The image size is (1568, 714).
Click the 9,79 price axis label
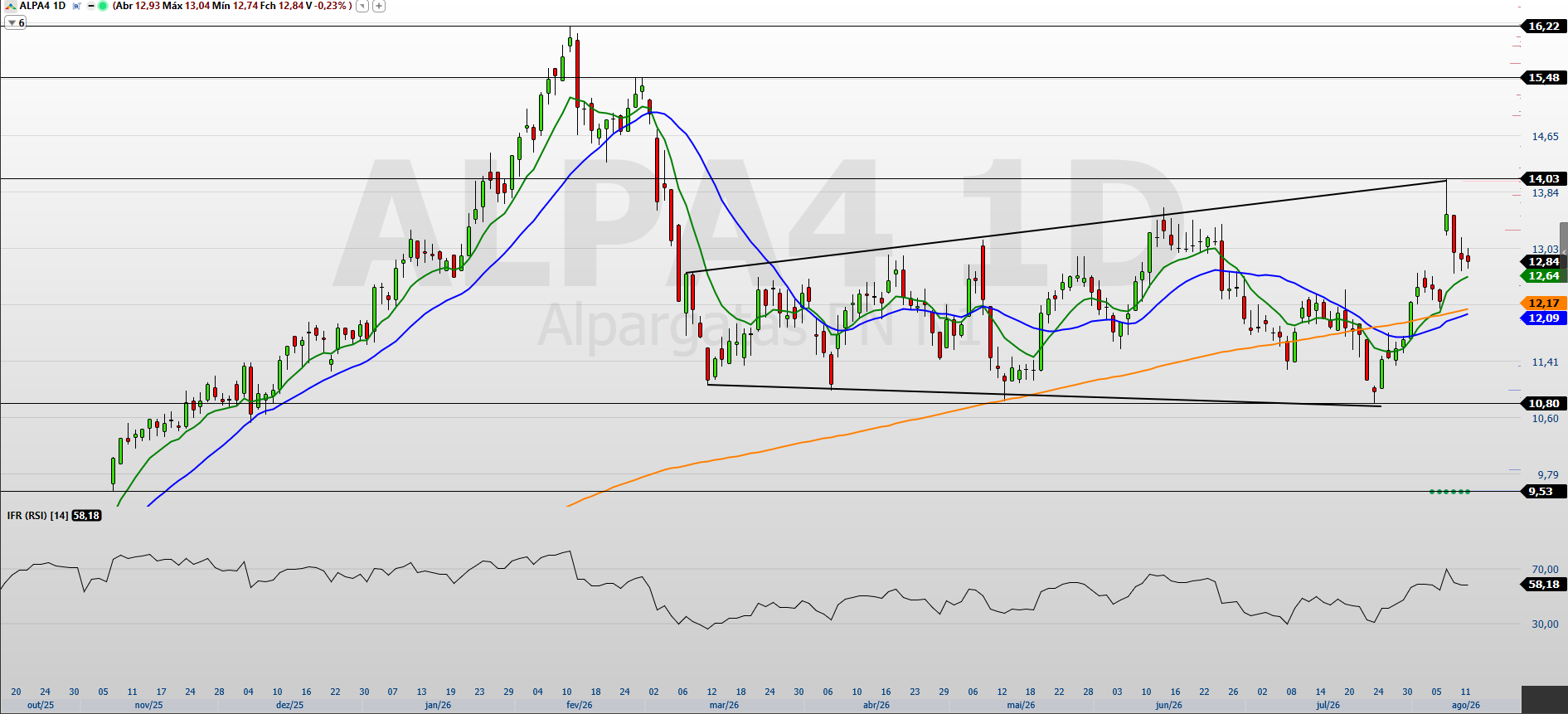point(1547,474)
